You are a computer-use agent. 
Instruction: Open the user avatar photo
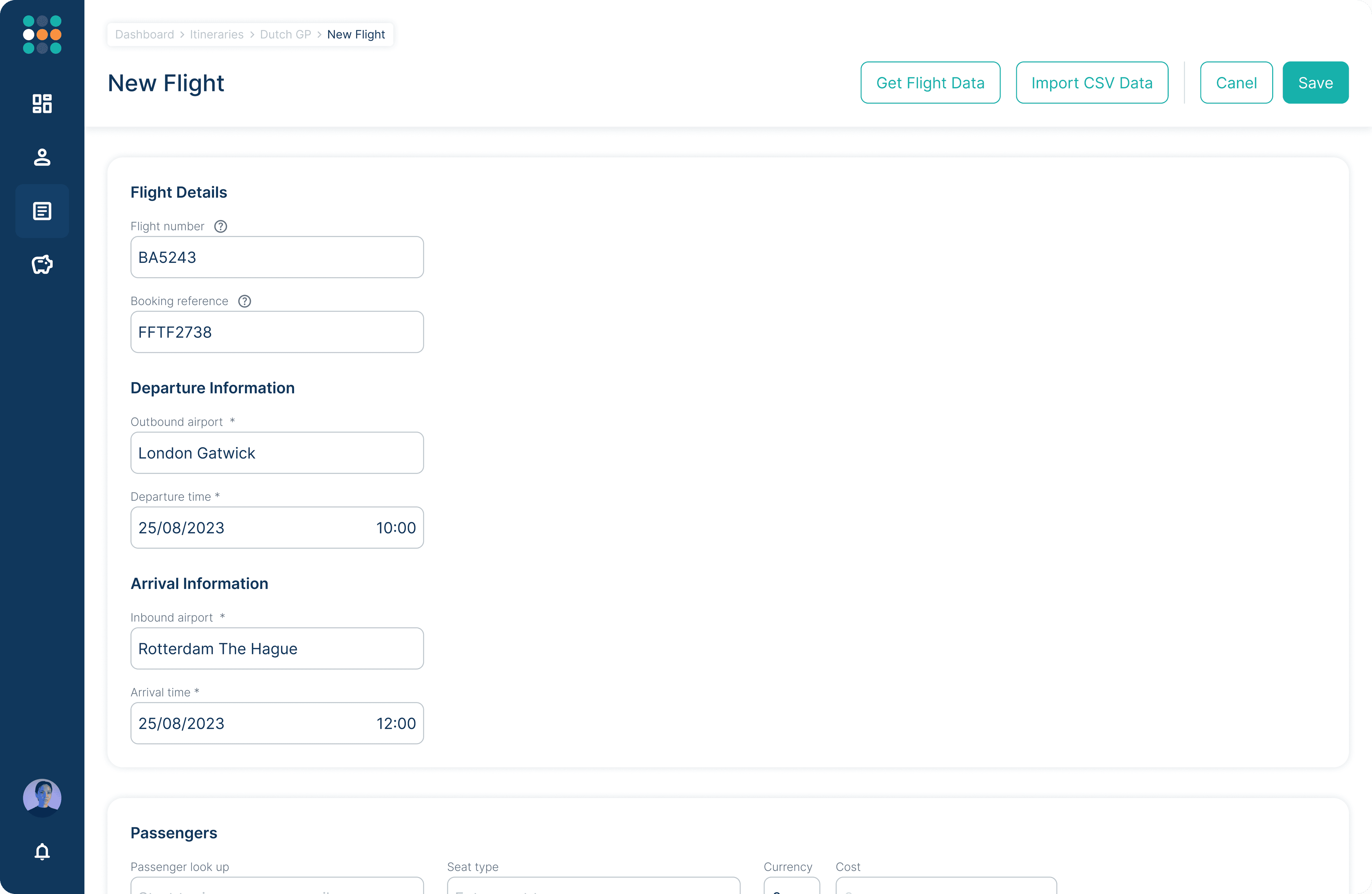coord(42,797)
